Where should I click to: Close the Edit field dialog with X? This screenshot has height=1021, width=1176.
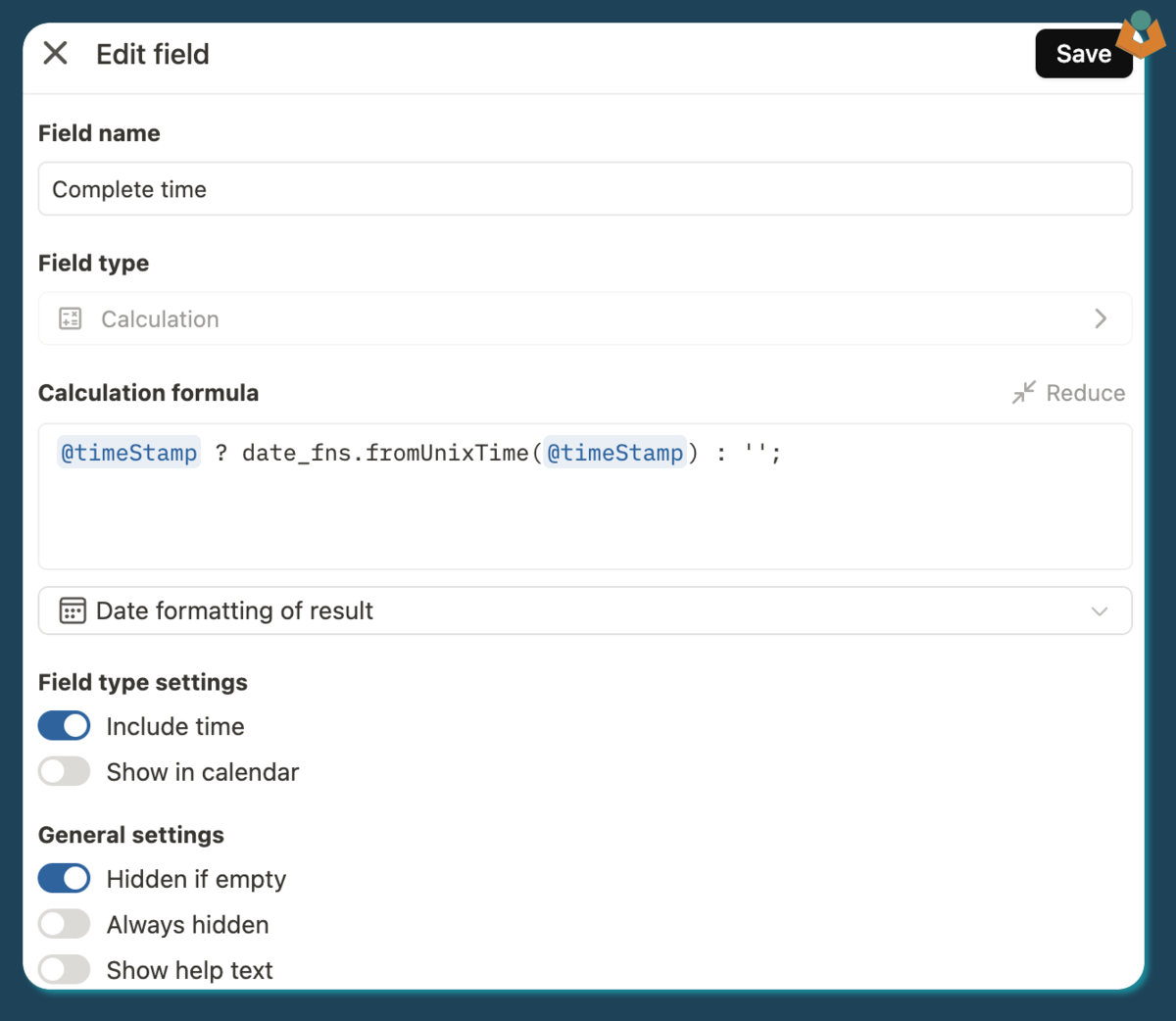coord(56,53)
